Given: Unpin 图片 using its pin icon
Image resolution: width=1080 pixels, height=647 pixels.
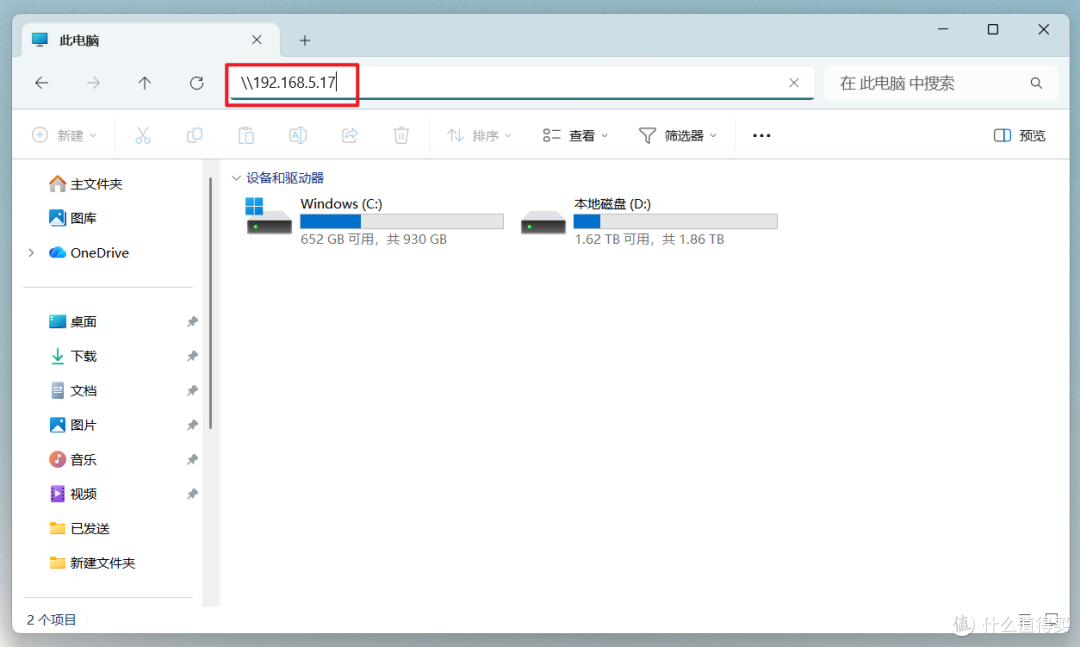Looking at the screenshot, I should coord(192,425).
